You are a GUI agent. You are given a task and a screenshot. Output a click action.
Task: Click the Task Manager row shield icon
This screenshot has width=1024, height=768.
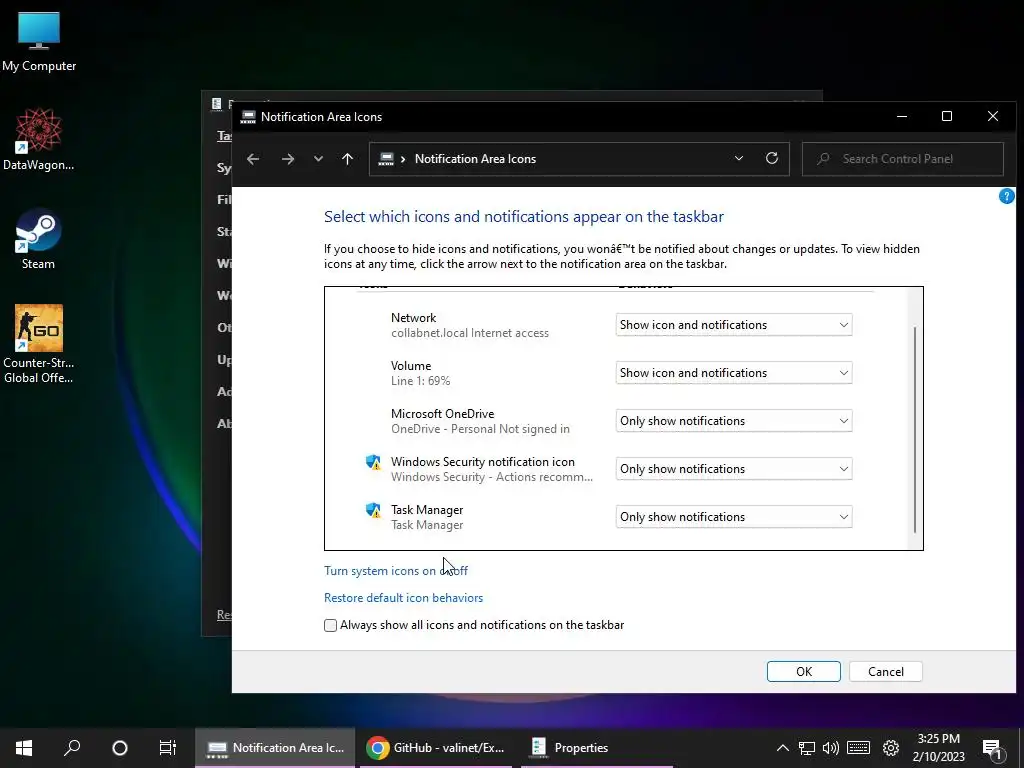click(x=374, y=510)
